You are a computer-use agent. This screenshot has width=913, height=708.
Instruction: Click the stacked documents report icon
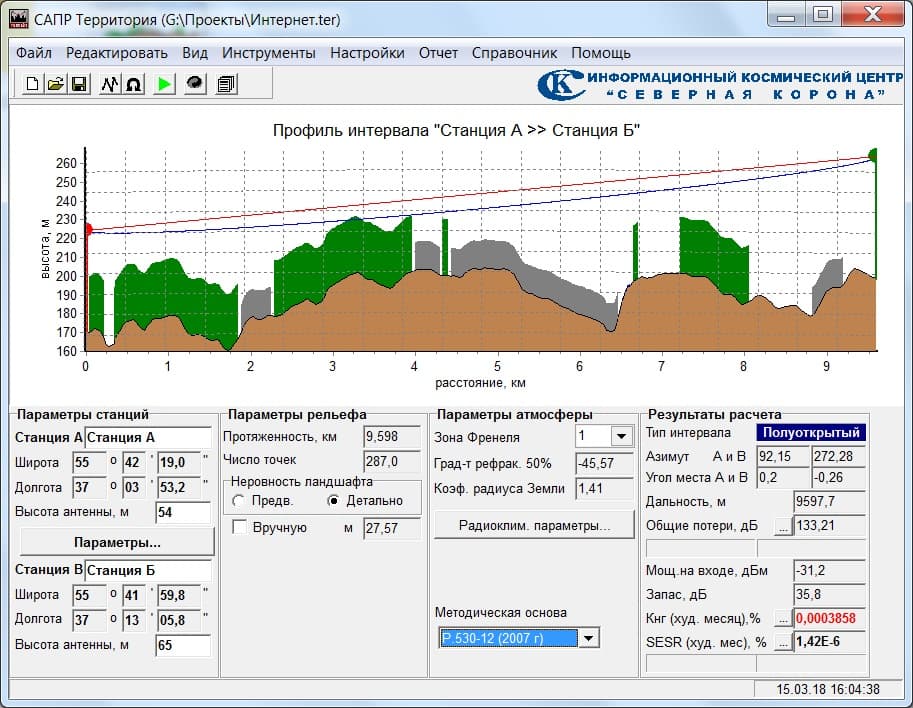click(226, 85)
